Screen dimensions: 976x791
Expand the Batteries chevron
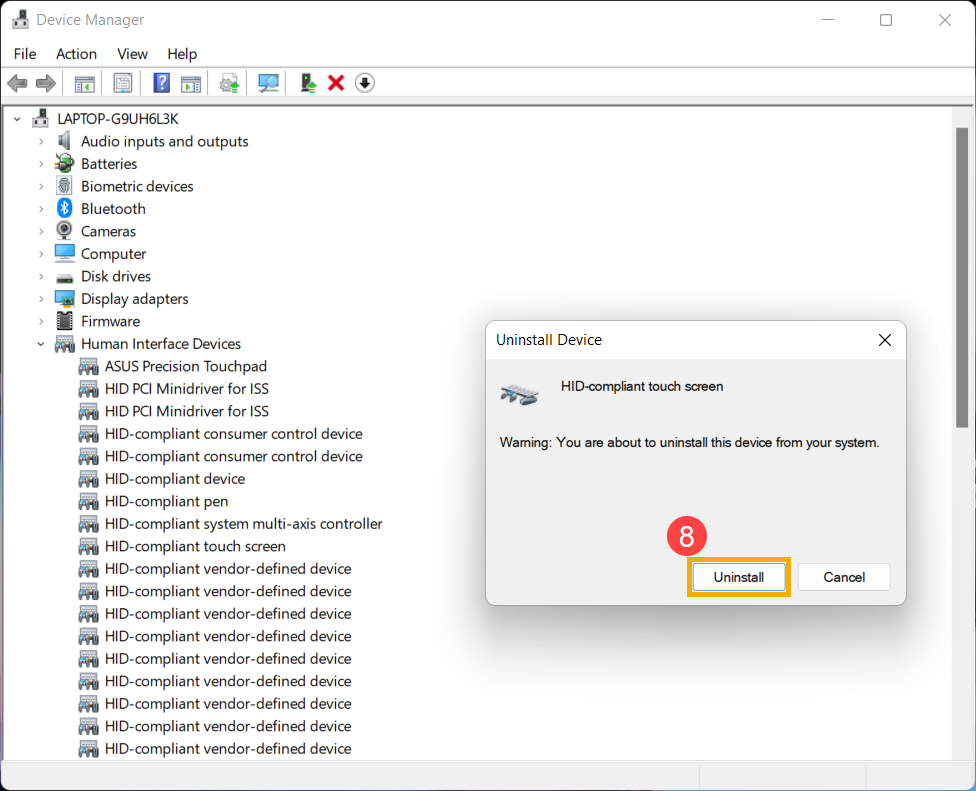[x=41, y=164]
